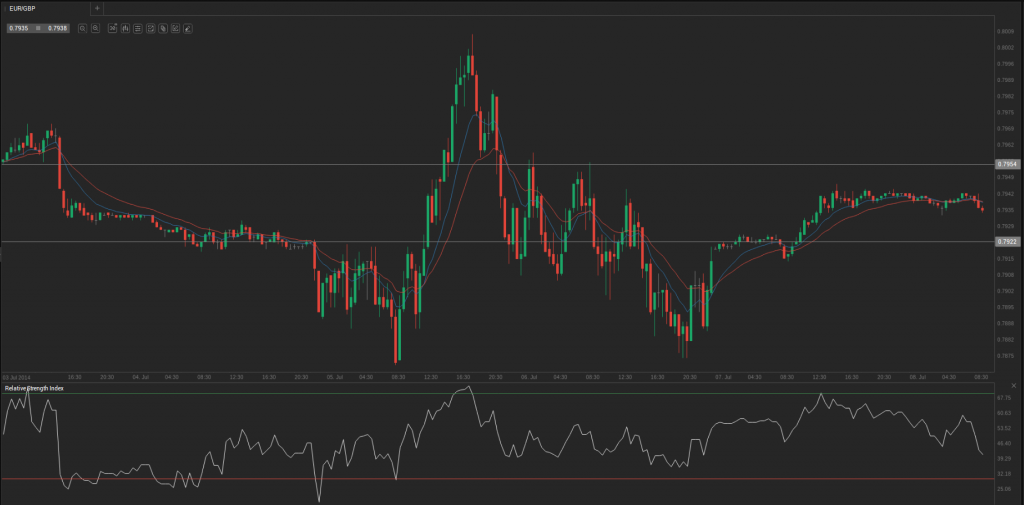Screen dimensions: 1024x505
Task: Click the Relative Strength Index label
Action: click(33, 387)
